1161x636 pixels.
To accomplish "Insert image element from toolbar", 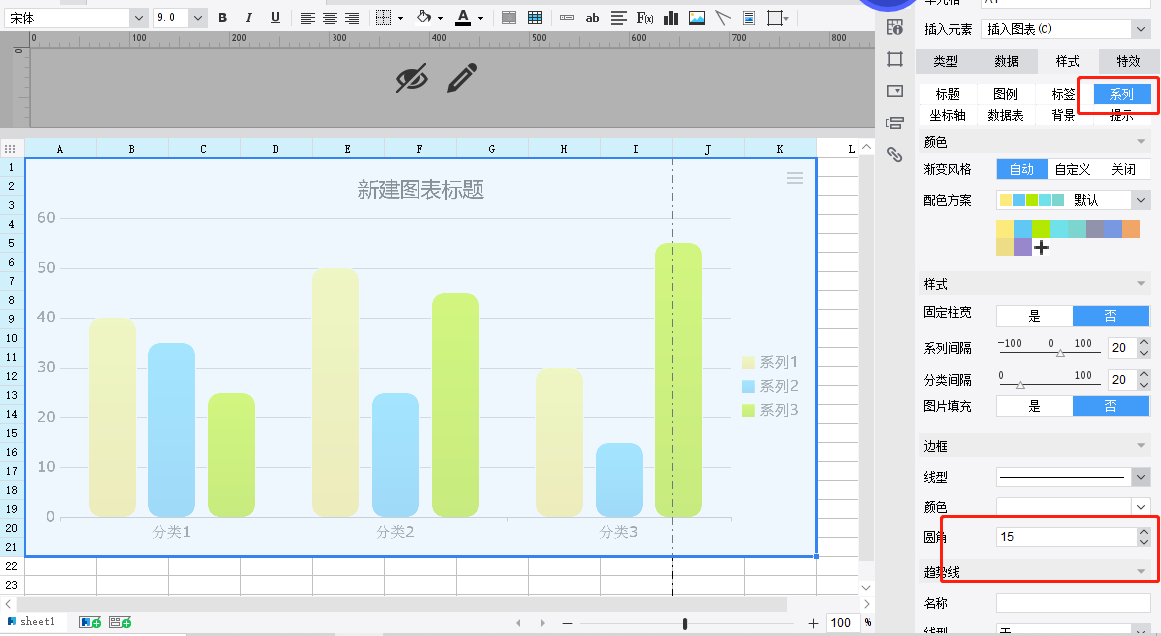I will (697, 18).
